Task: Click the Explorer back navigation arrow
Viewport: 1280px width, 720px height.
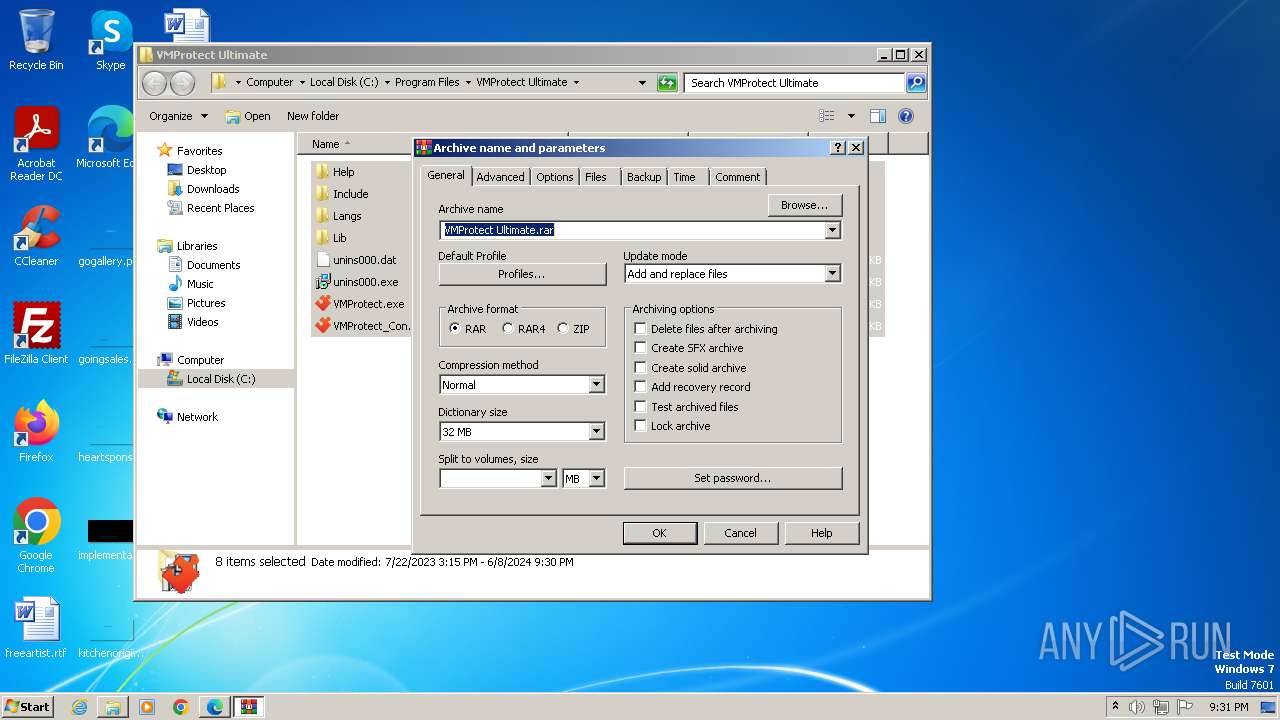Action: 155,83
